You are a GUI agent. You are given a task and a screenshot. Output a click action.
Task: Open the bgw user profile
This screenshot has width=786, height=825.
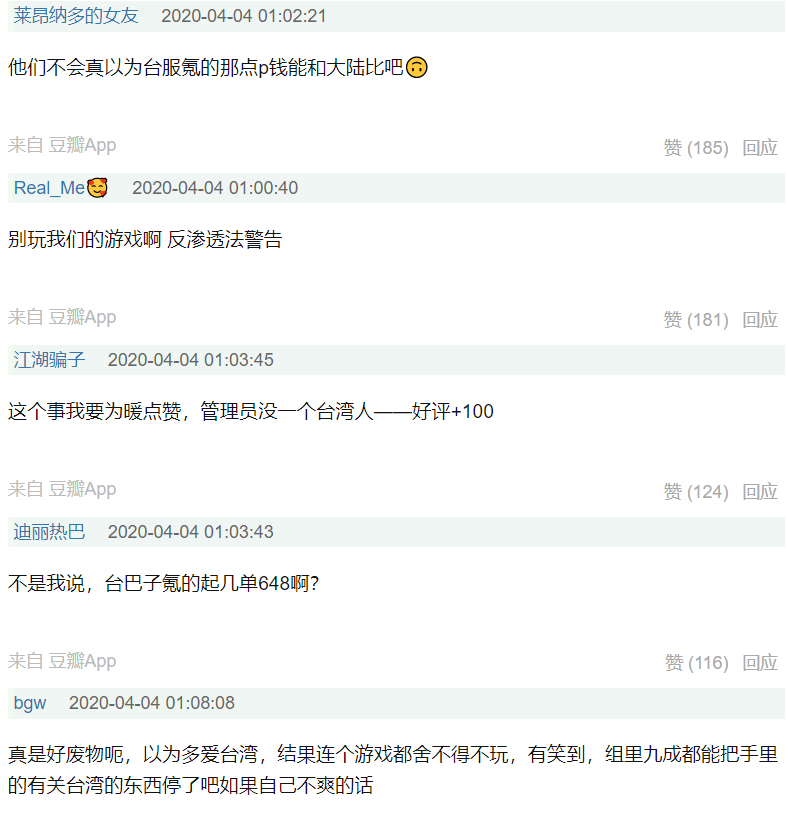tap(30, 703)
